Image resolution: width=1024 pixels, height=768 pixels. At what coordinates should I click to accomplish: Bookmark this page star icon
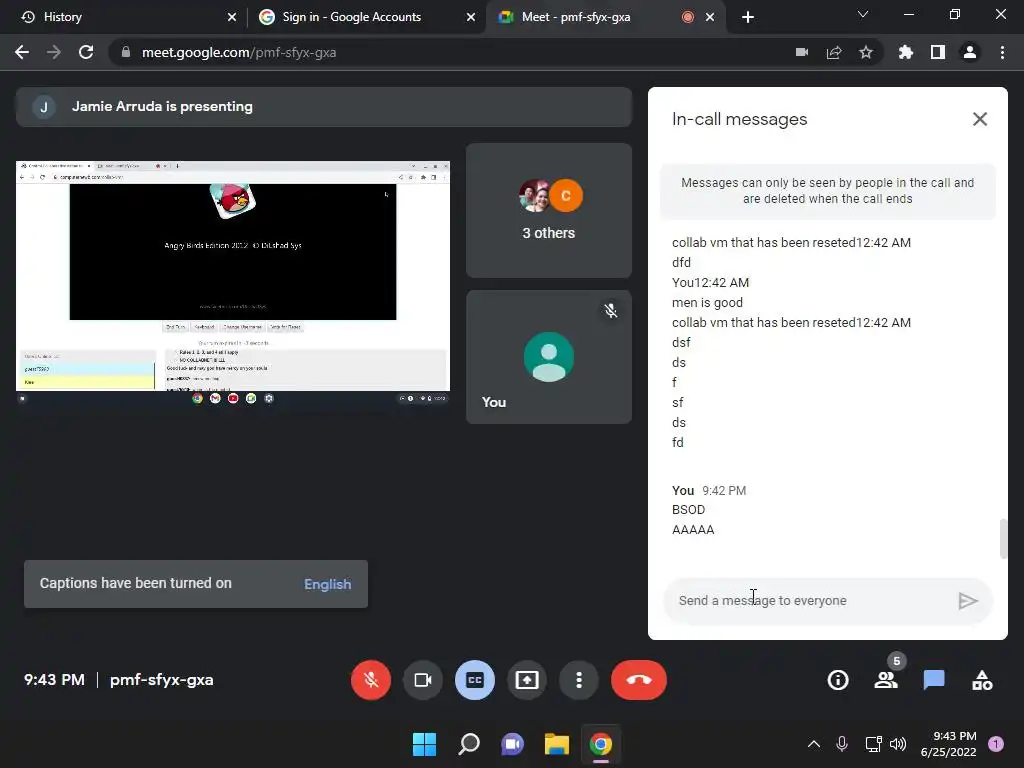[x=866, y=52]
